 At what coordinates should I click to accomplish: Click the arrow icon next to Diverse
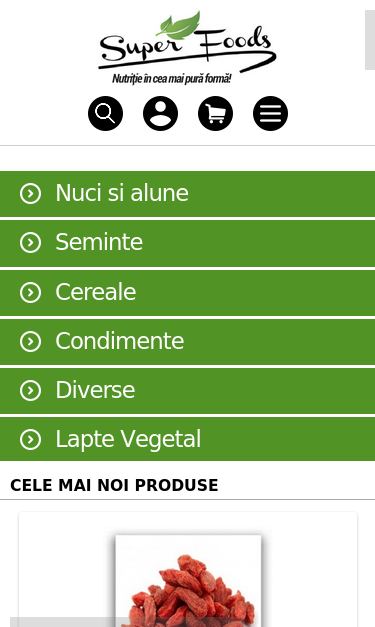point(30,391)
